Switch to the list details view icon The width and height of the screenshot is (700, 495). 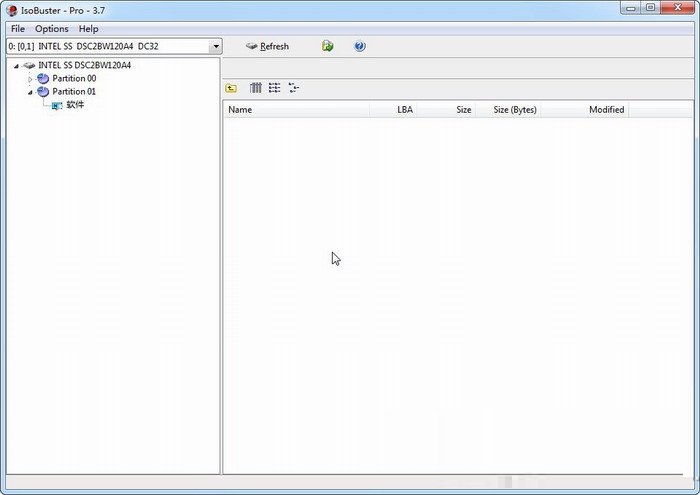coord(274,88)
